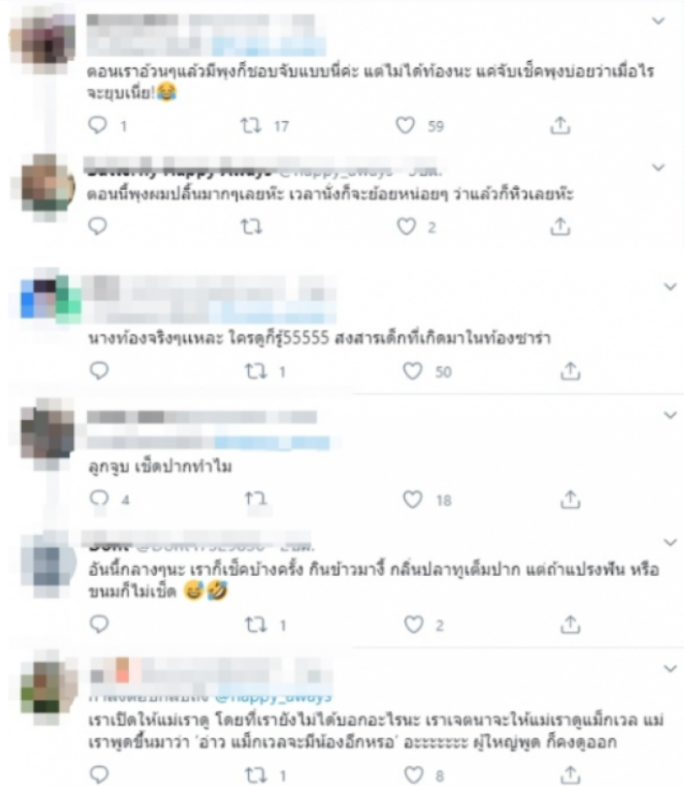This screenshot has width=684, height=786.
Task: Reply to the tweet with 4 replies
Action: click(x=99, y=498)
